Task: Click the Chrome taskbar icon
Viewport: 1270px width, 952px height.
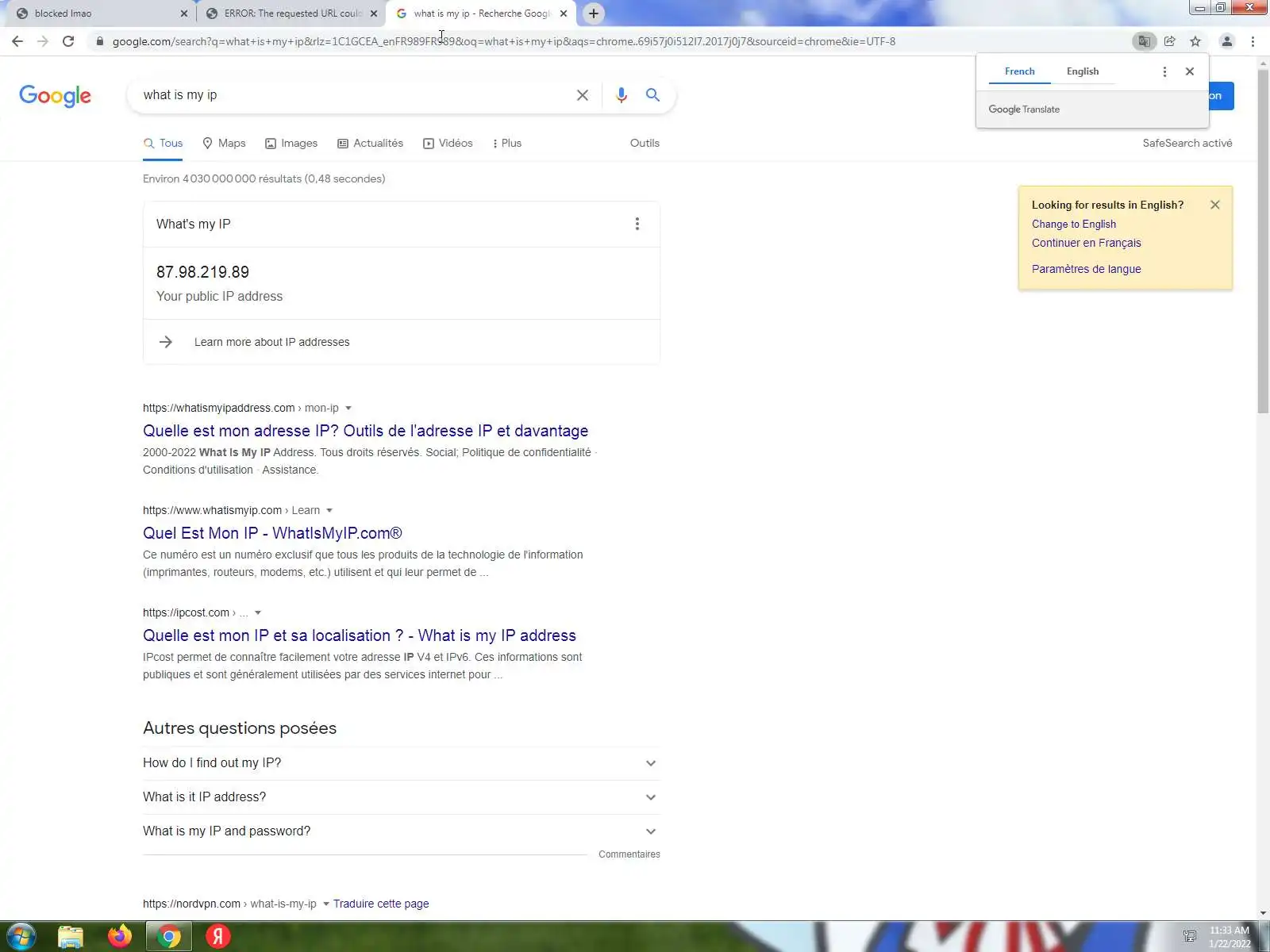Action: pos(168,937)
